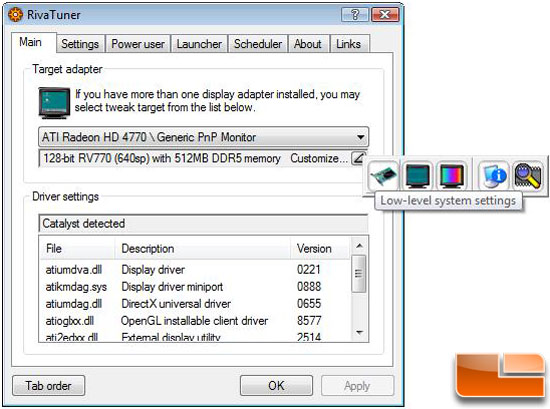Click 'Display driver miniport' description

(172, 287)
